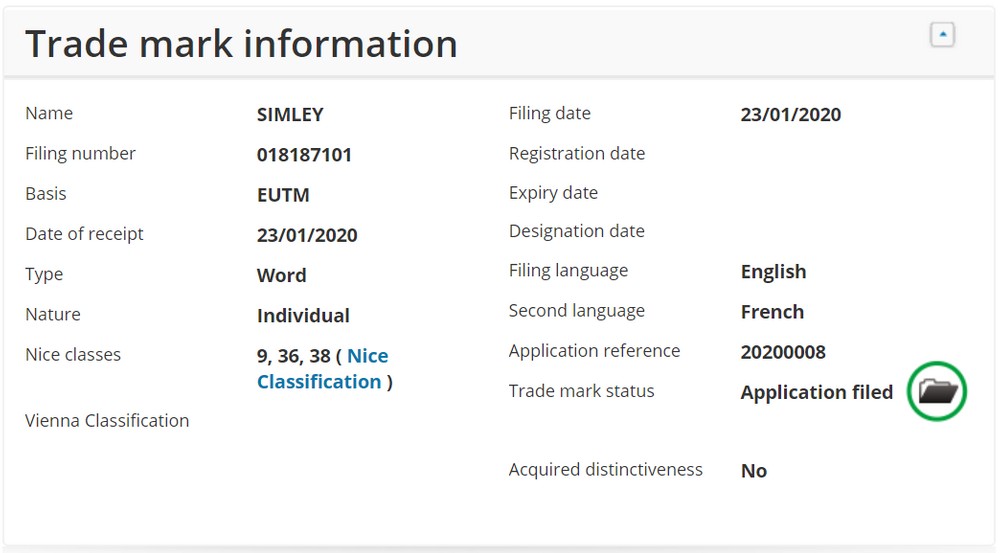Click the EUTM basis value
The height and width of the screenshot is (553, 1000).
pyautogui.click(x=283, y=195)
